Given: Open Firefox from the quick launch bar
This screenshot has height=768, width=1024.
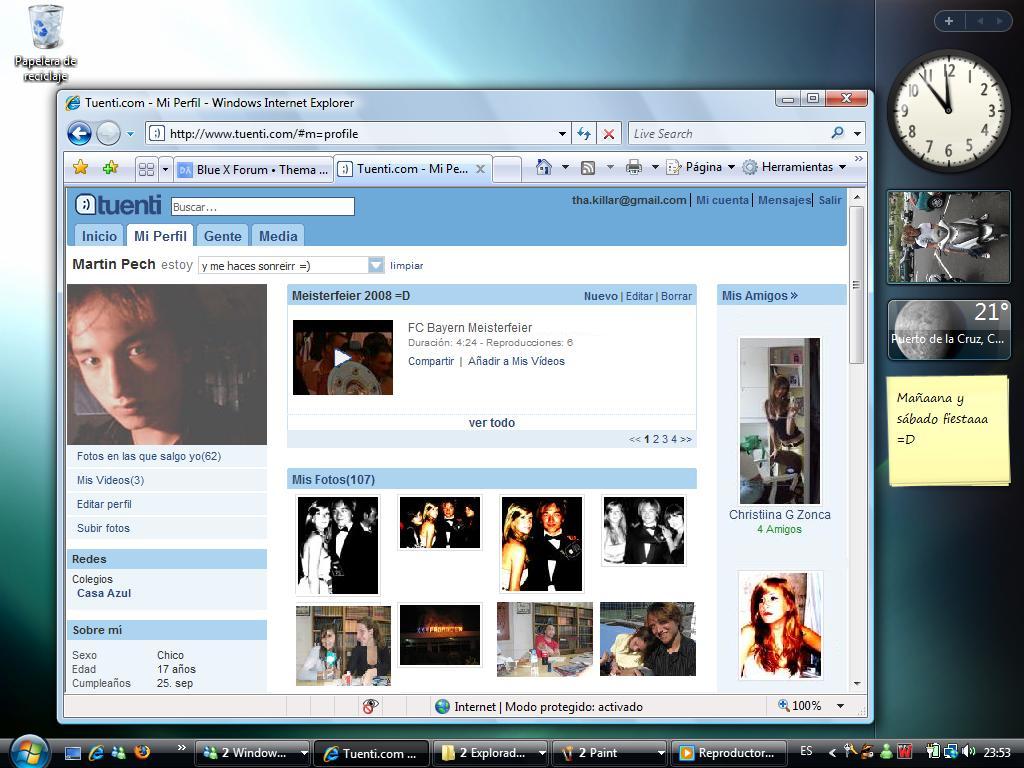Looking at the screenshot, I should click(142, 752).
